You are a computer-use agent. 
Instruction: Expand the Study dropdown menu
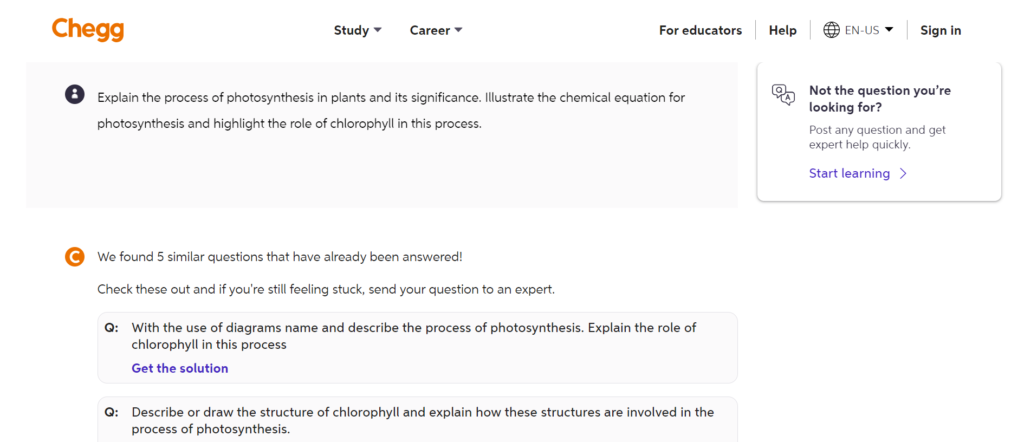[x=357, y=30]
